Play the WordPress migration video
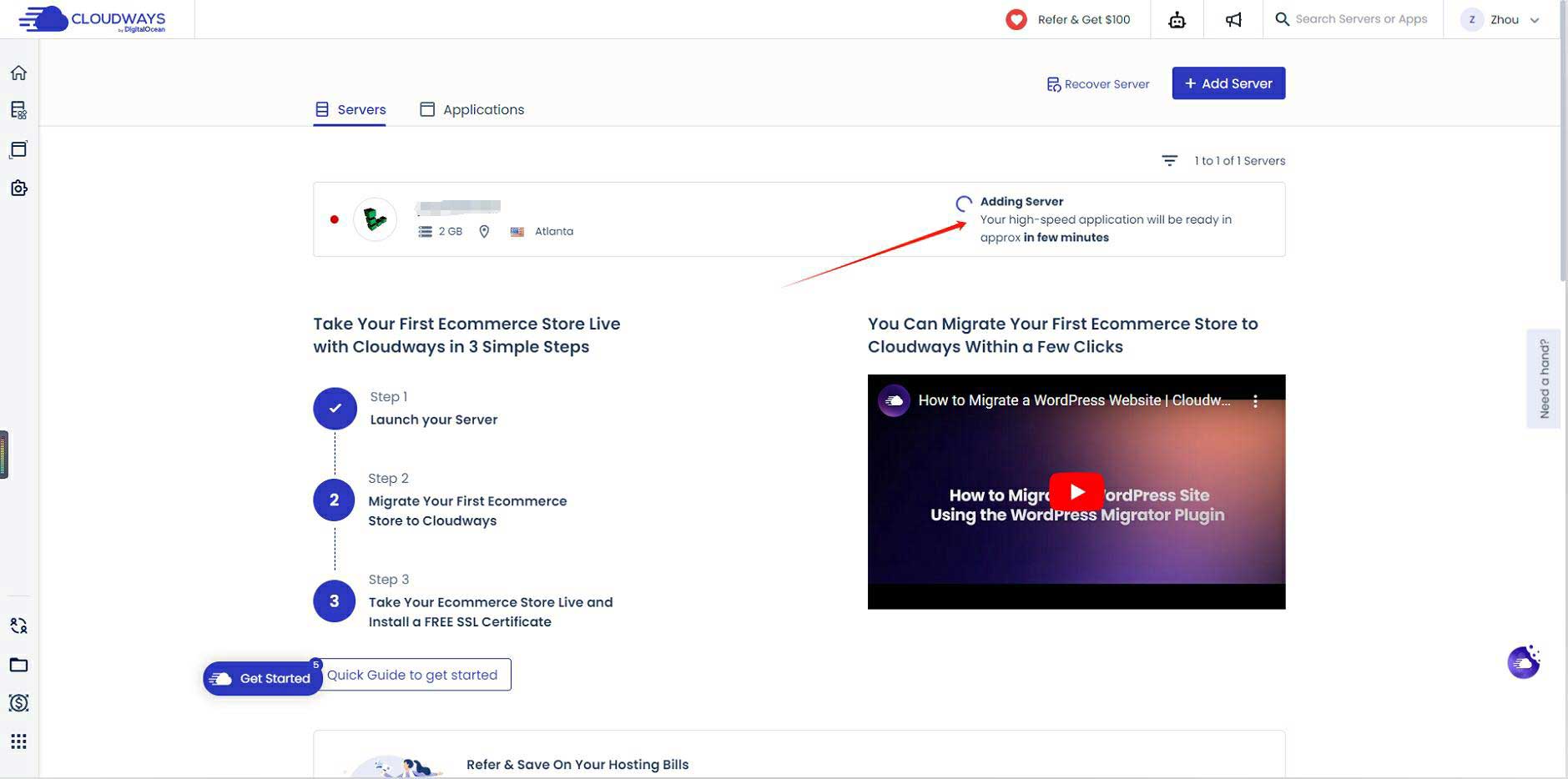The width and height of the screenshot is (1568, 779). pyautogui.click(x=1076, y=492)
